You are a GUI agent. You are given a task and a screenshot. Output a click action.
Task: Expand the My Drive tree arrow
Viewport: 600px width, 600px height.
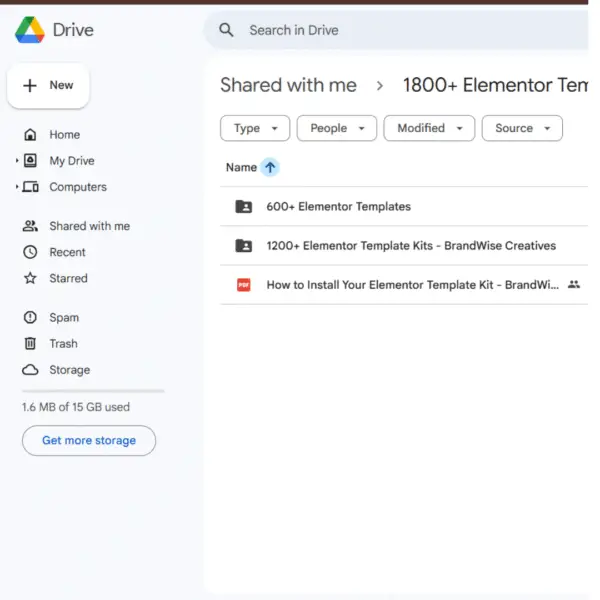(x=17, y=161)
